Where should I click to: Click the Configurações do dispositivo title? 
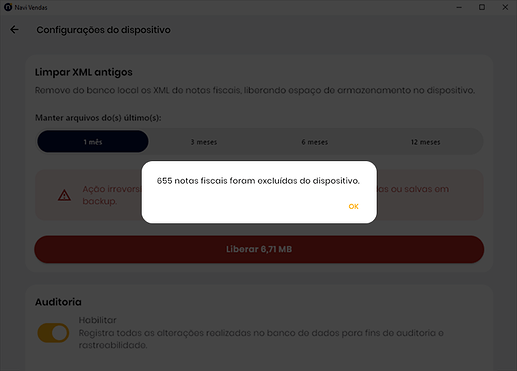pos(103,30)
